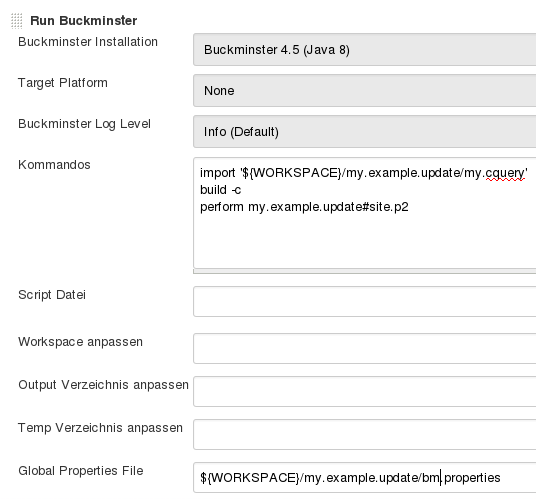
Task: Click the 'build -c' line in Kommandos
Action: pyautogui.click(x=220, y=190)
